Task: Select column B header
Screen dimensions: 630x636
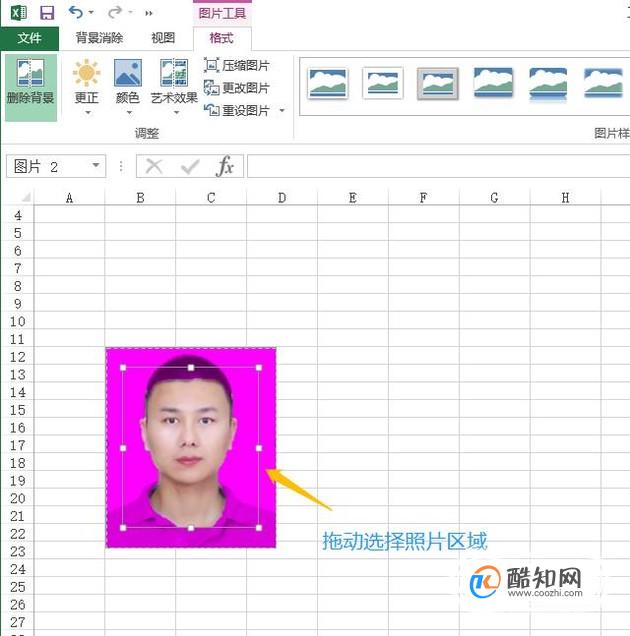Action: [140, 198]
